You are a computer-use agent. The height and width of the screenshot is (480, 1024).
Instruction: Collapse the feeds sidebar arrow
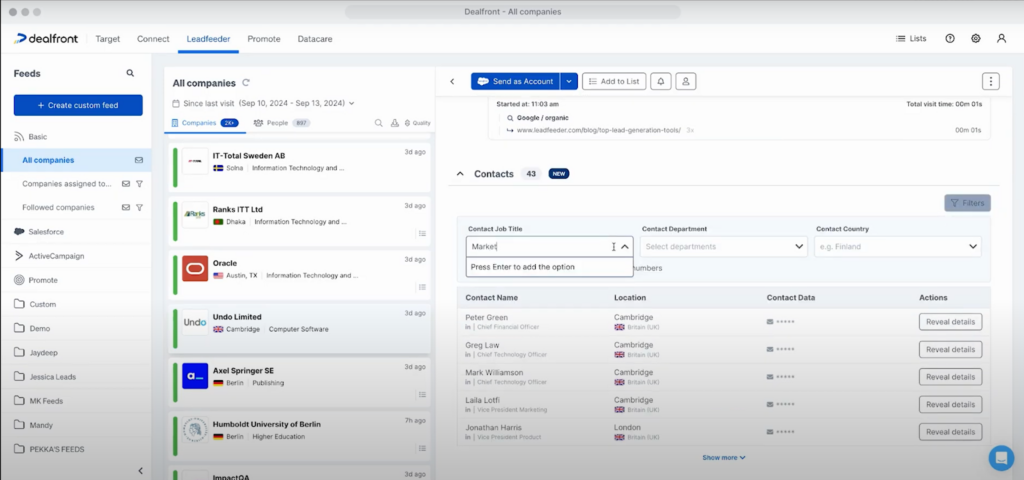(140, 471)
